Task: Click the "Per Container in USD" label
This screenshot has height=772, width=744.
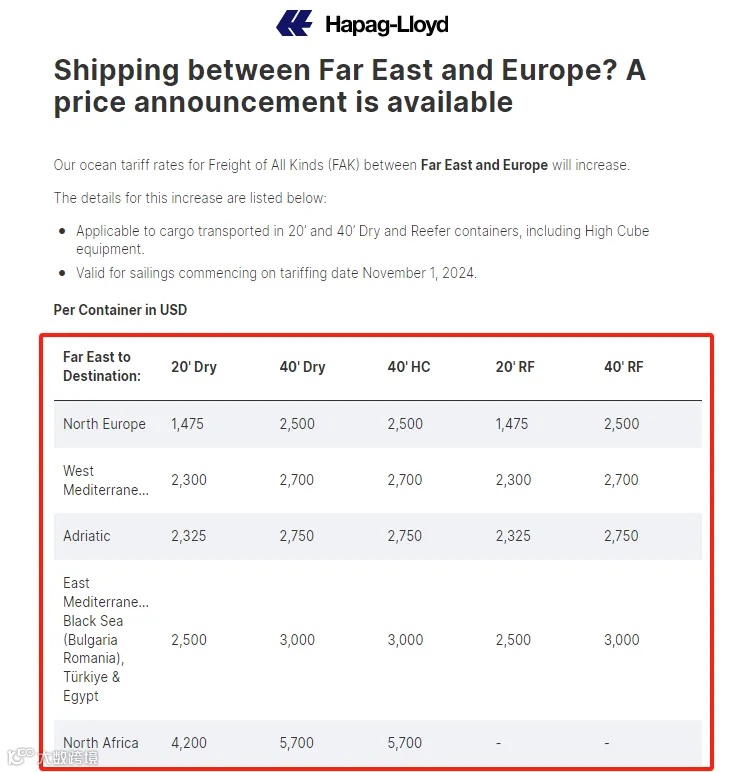Action: 120,310
